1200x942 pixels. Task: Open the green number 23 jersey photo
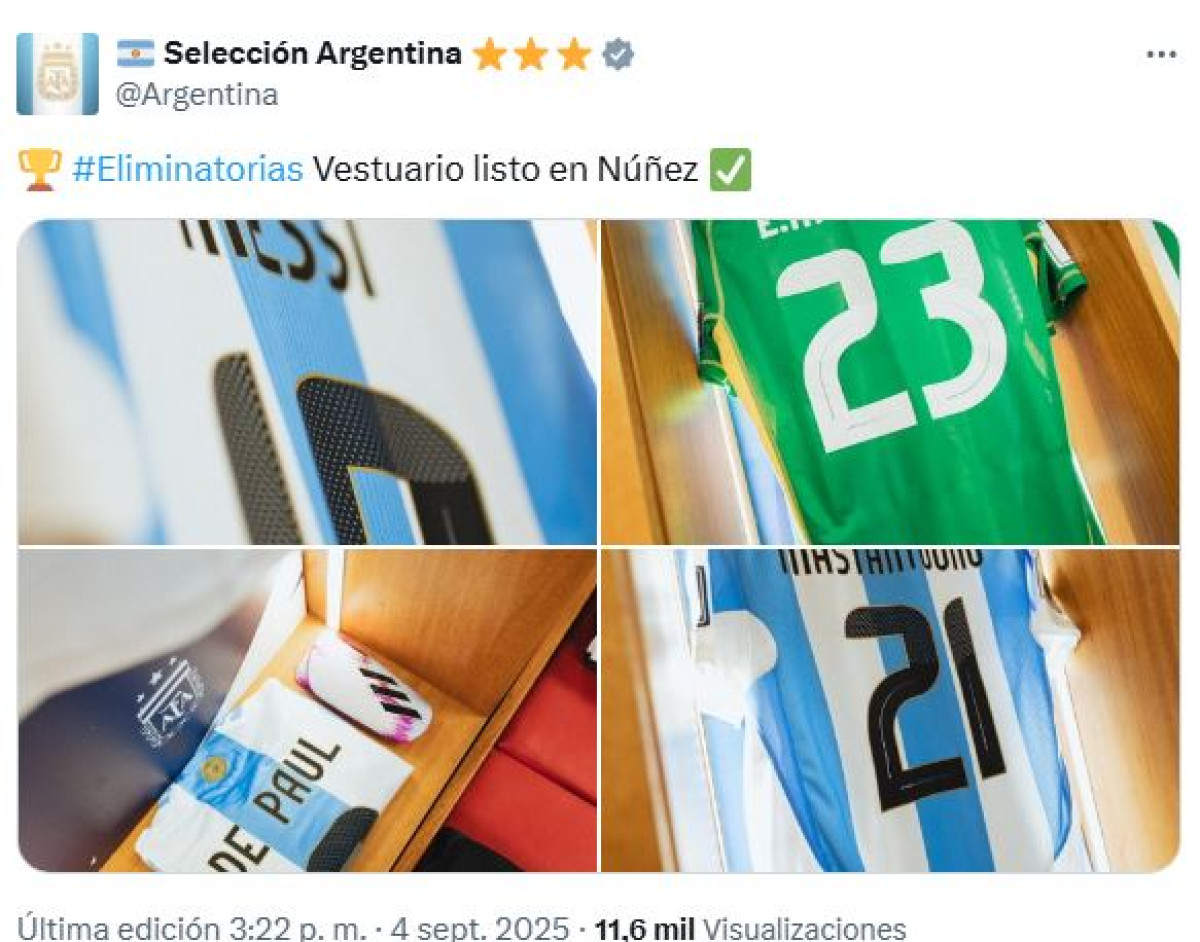pos(890,382)
